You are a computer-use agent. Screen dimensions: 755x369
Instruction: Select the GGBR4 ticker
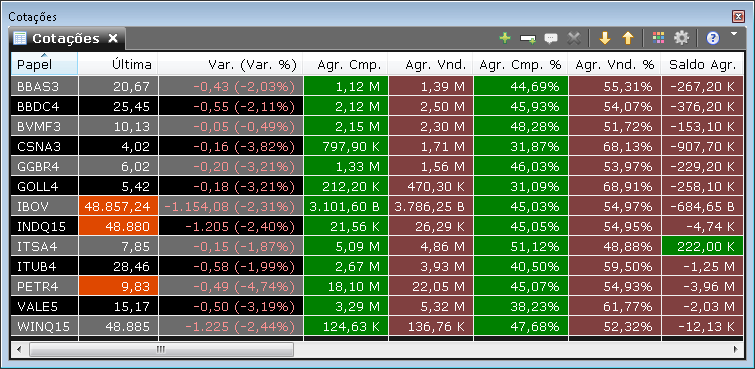click(38, 167)
